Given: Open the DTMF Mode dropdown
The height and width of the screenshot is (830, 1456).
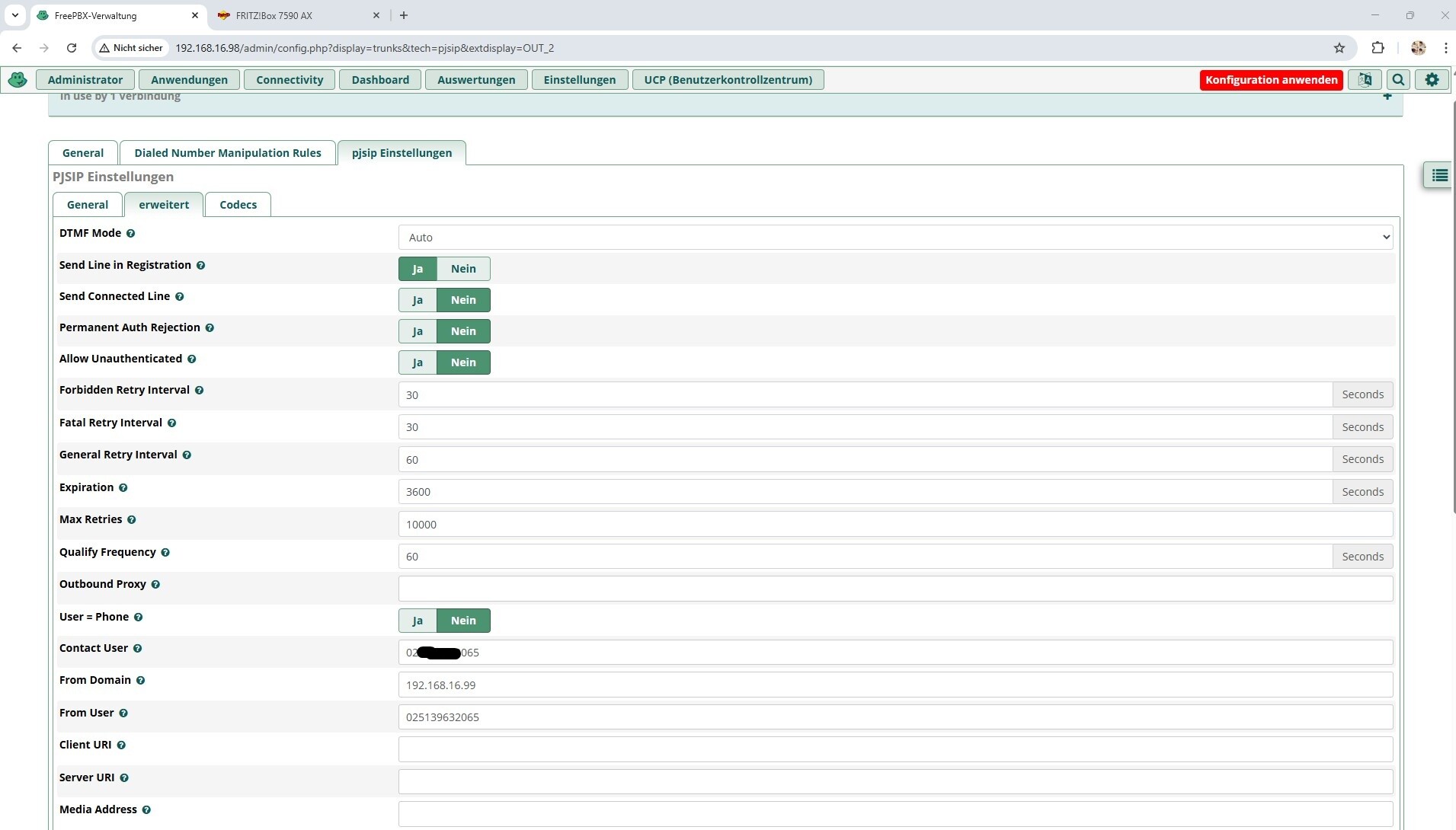Looking at the screenshot, I should click(x=894, y=238).
